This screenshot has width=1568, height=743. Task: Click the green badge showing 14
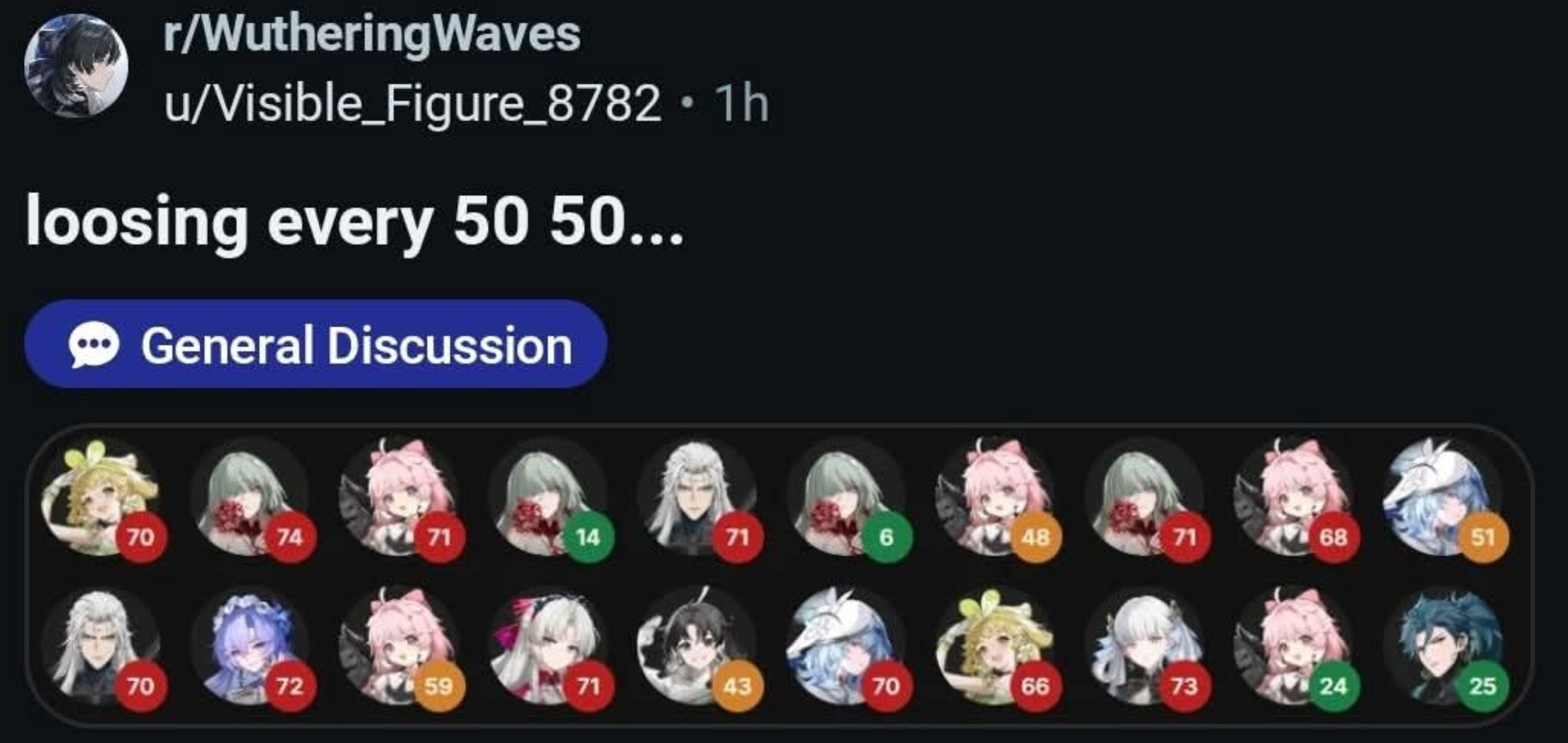(x=588, y=537)
